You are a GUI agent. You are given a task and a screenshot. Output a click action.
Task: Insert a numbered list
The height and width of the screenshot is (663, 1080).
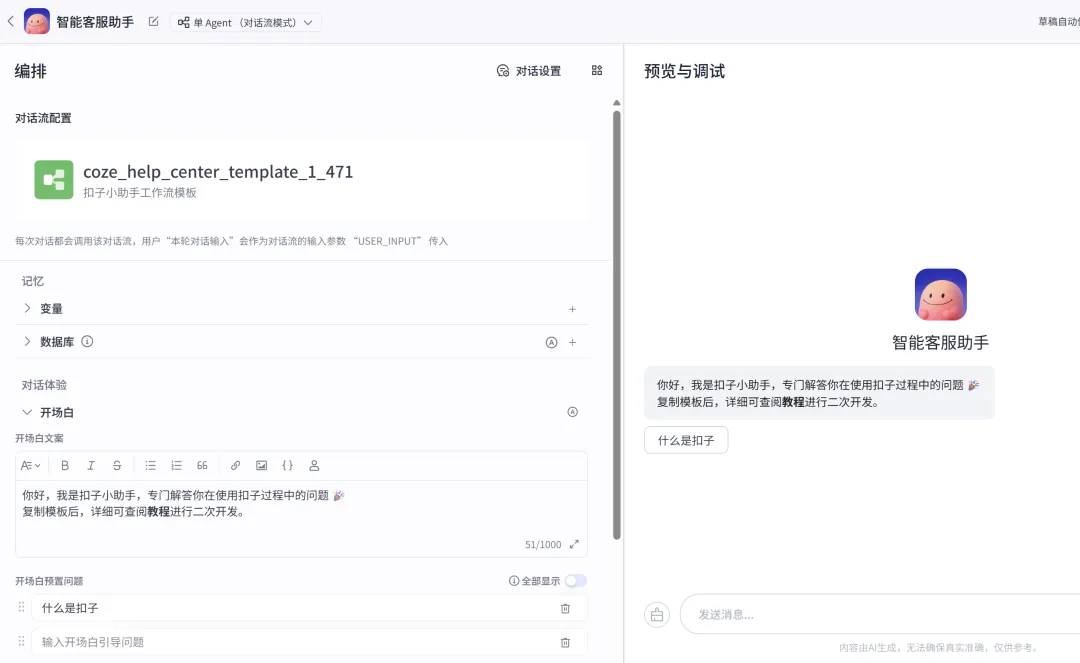pos(176,465)
